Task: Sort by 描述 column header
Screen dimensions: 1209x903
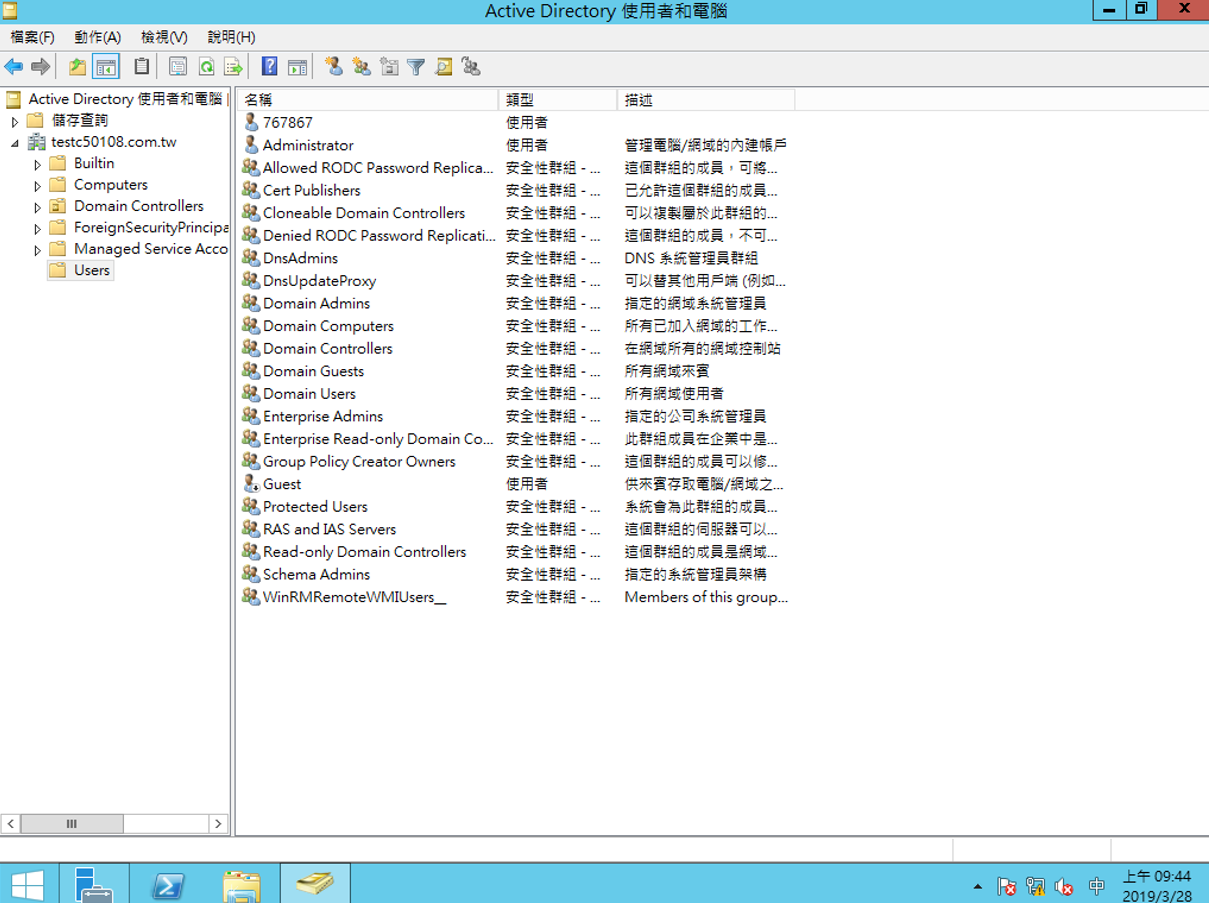Action: [x=706, y=100]
